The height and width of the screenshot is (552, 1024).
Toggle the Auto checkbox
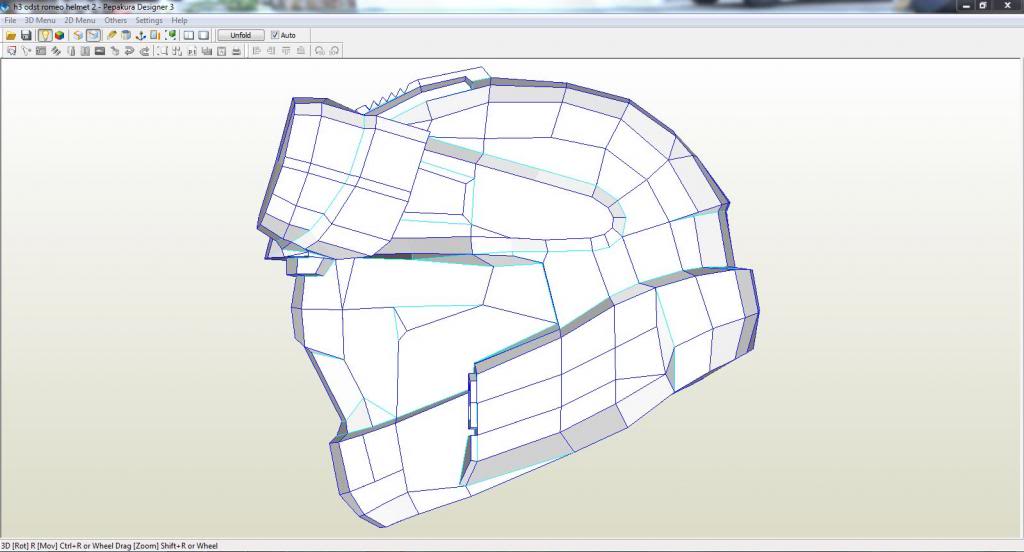(x=275, y=35)
